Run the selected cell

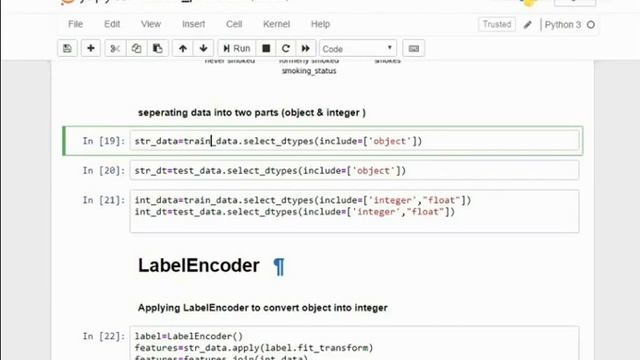click(236, 49)
